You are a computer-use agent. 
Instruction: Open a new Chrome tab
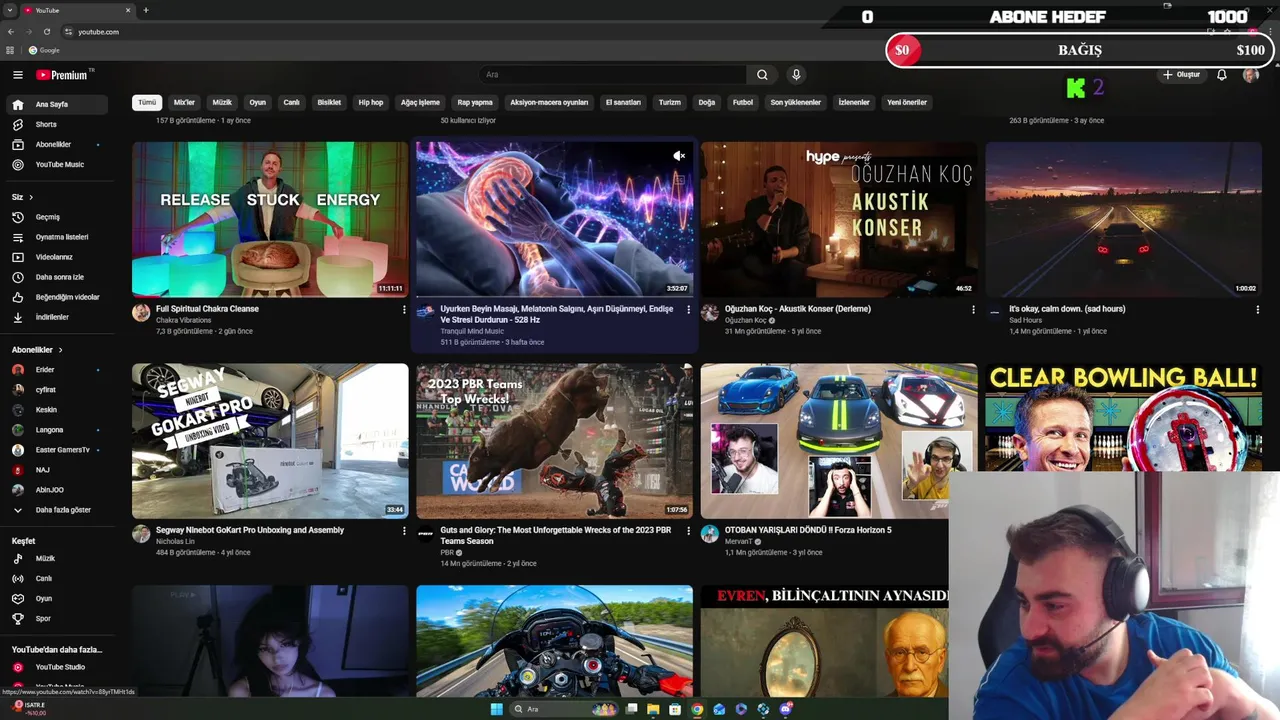[146, 10]
